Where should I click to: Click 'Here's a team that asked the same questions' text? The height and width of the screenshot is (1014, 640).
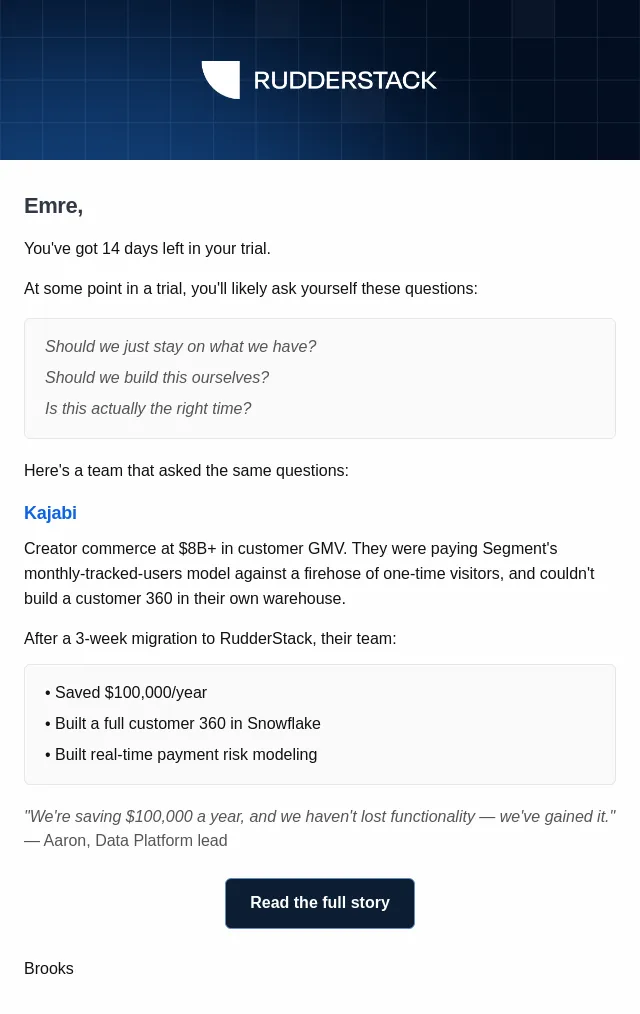point(186,471)
